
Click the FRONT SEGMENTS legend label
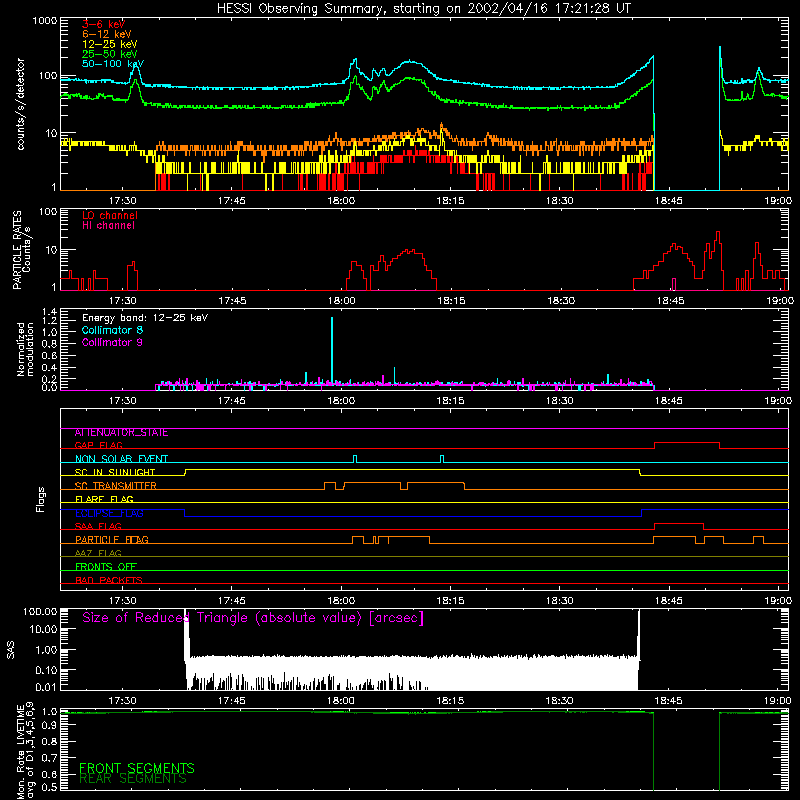[x=137, y=768]
